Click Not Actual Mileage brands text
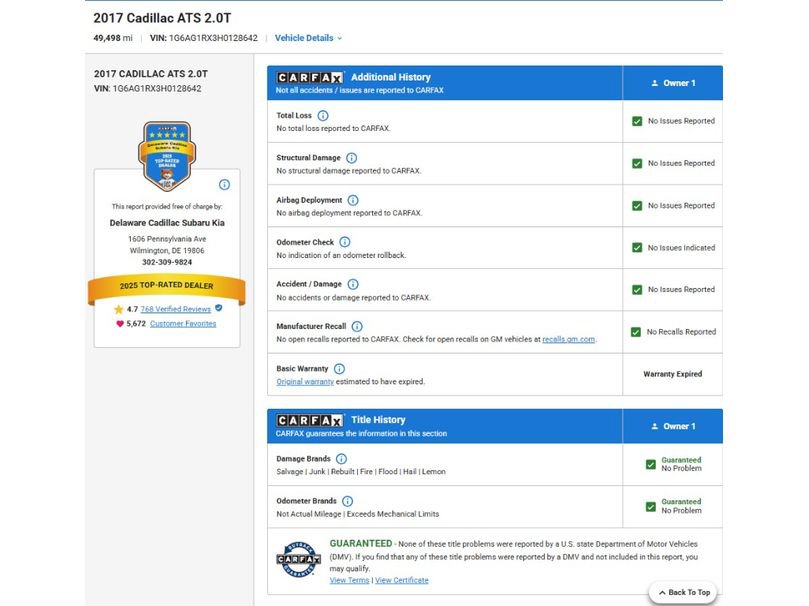Viewport: 809px width, 606px height. (x=358, y=514)
